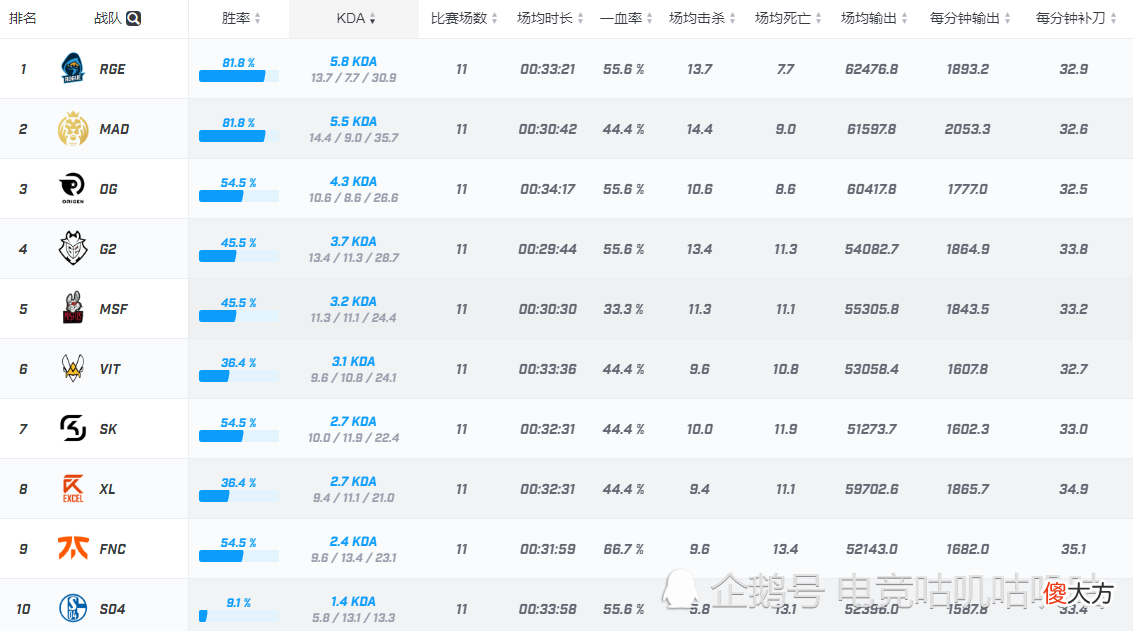The width and height of the screenshot is (1133, 631).
Task: Click G2's 45.5 % win rate bar
Action: click(x=238, y=256)
